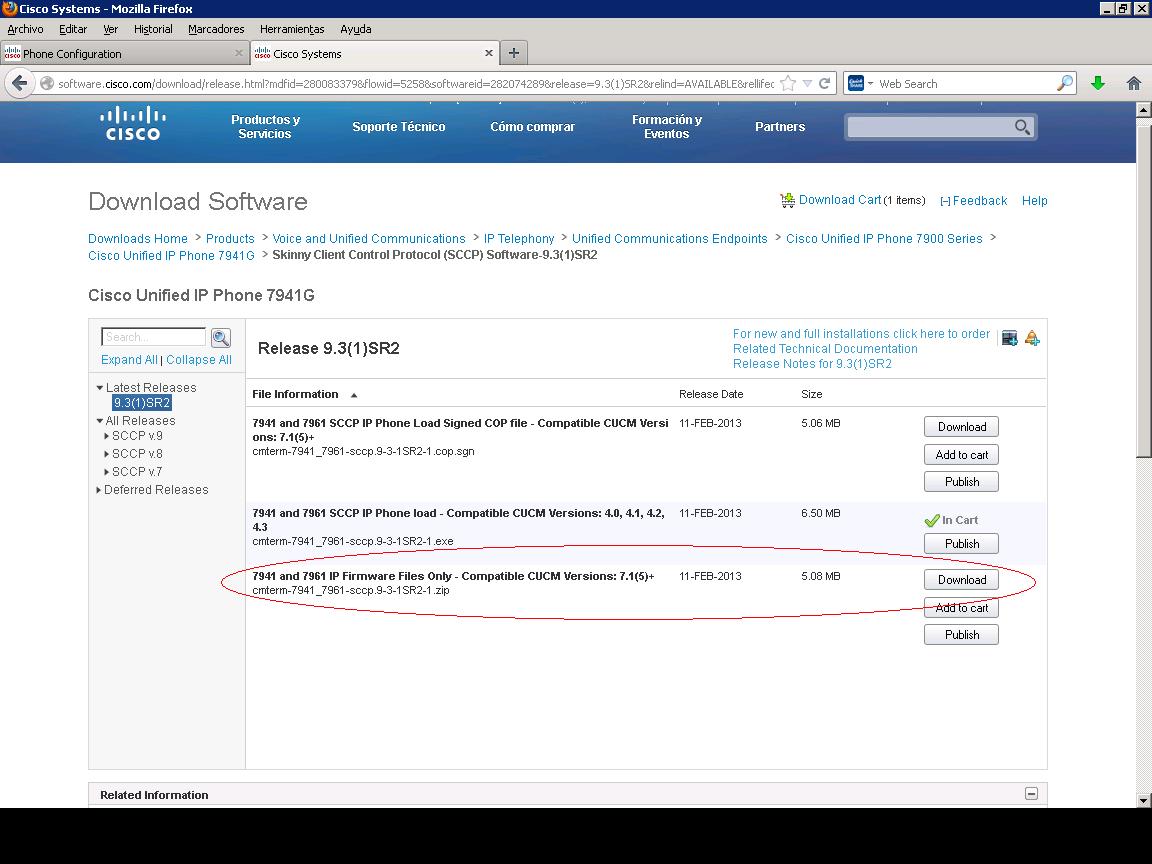The width and height of the screenshot is (1152, 864).
Task: Click the page scrollbar down arrow
Action: tap(1143, 800)
